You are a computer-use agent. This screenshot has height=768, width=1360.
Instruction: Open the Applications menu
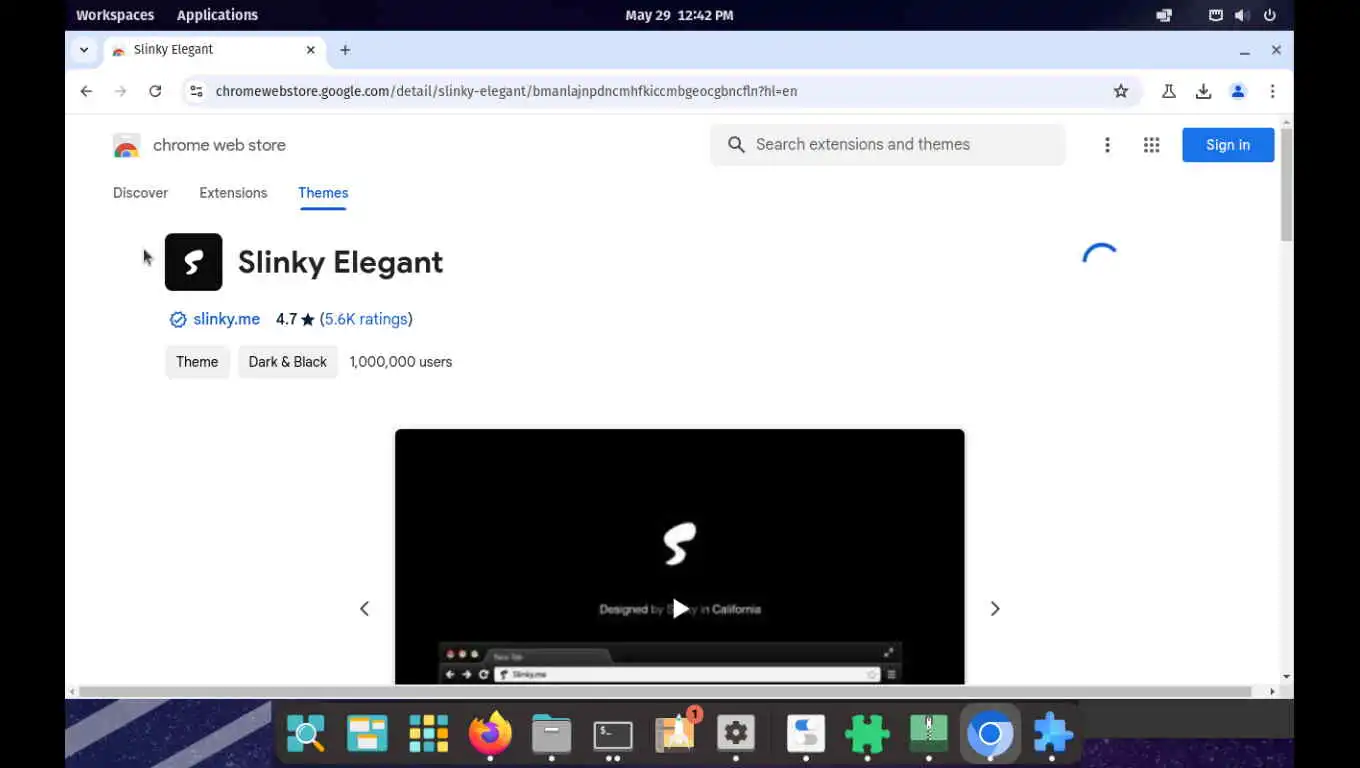[x=217, y=15]
